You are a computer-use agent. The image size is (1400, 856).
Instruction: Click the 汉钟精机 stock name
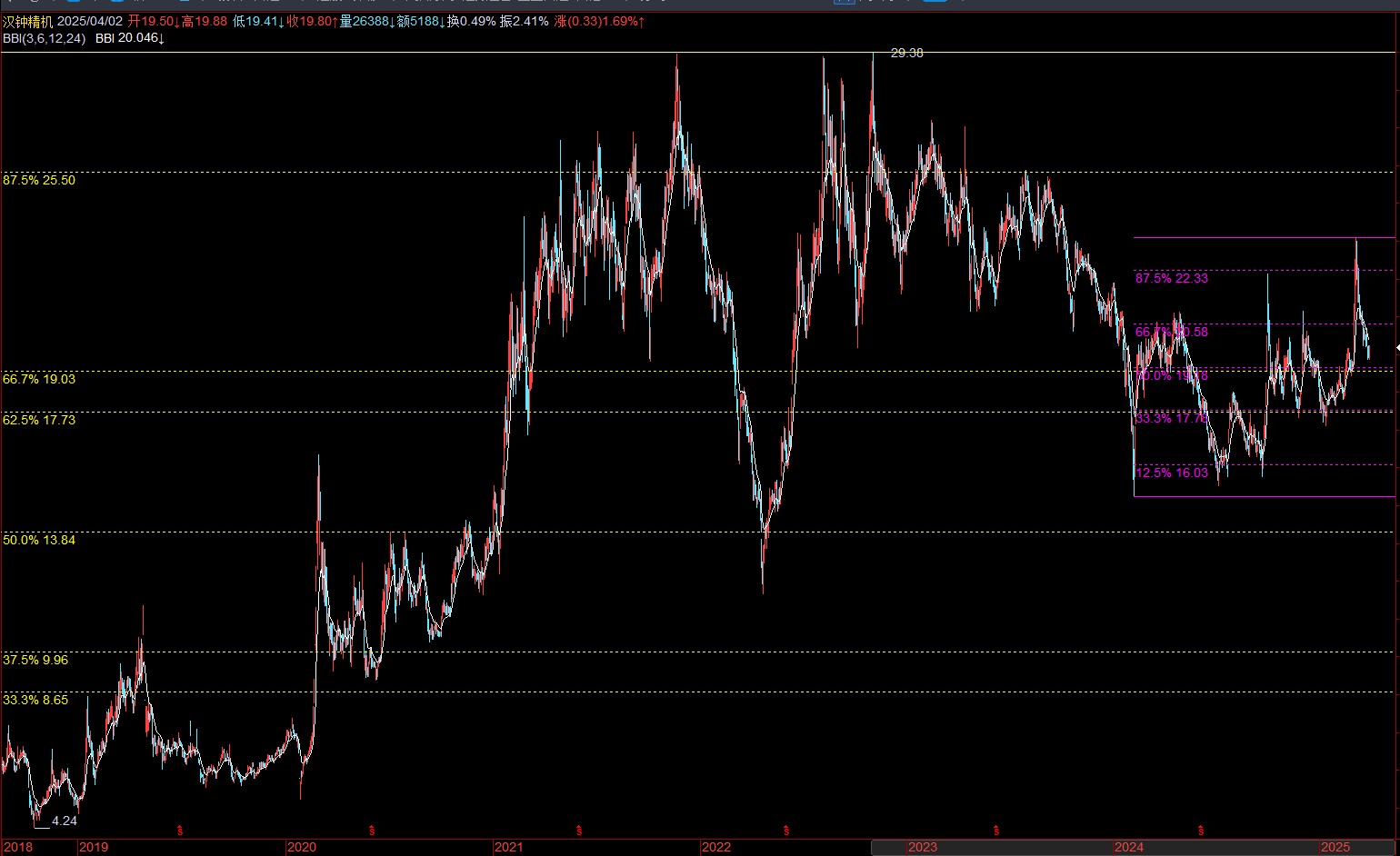(x=28, y=21)
